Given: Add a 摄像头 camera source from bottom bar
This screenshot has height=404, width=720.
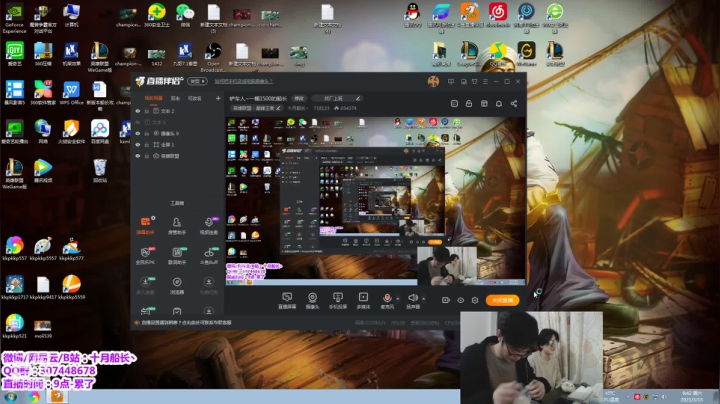Looking at the screenshot, I should pos(312,301).
